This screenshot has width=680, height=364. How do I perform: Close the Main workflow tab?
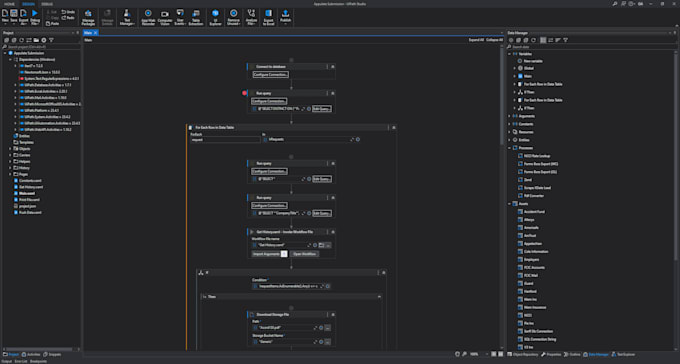tap(95, 33)
